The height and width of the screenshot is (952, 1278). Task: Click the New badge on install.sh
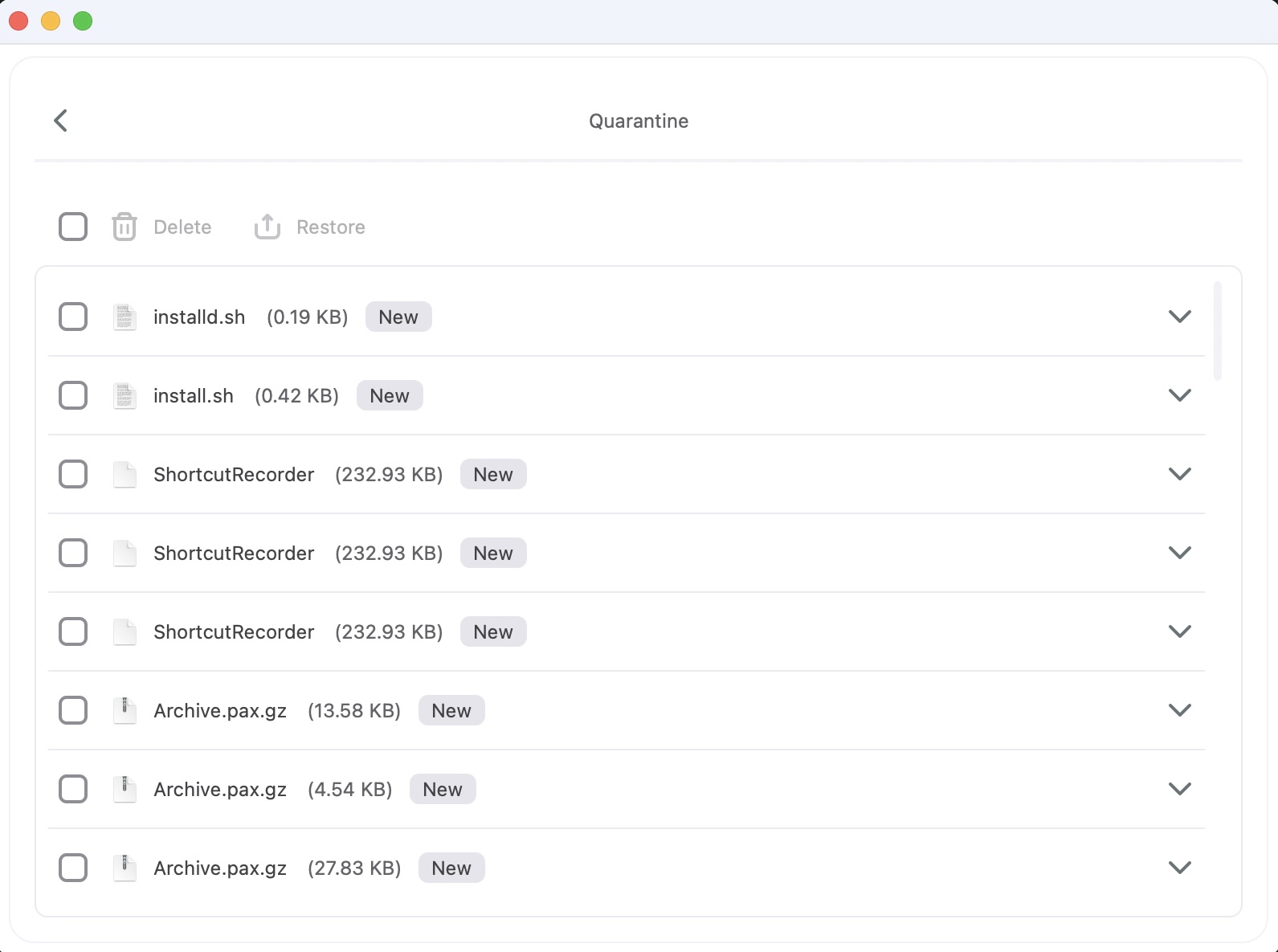tap(390, 396)
